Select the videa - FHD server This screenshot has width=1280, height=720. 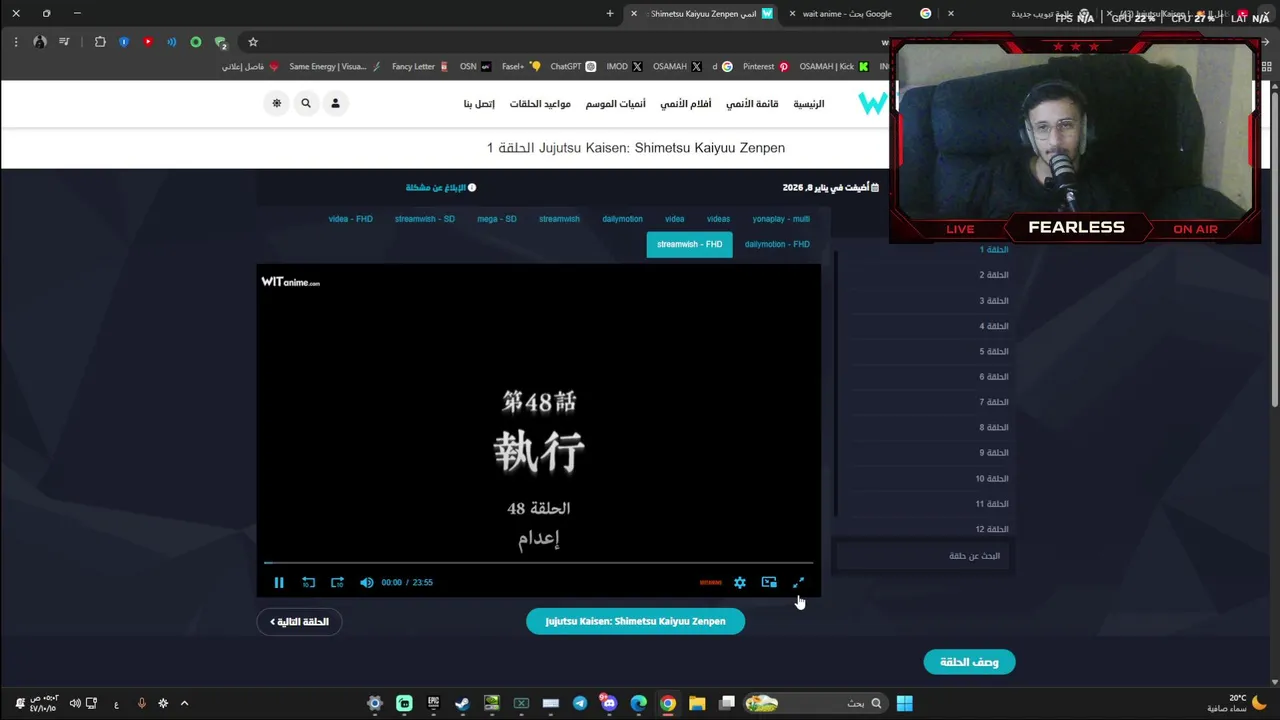point(350,219)
